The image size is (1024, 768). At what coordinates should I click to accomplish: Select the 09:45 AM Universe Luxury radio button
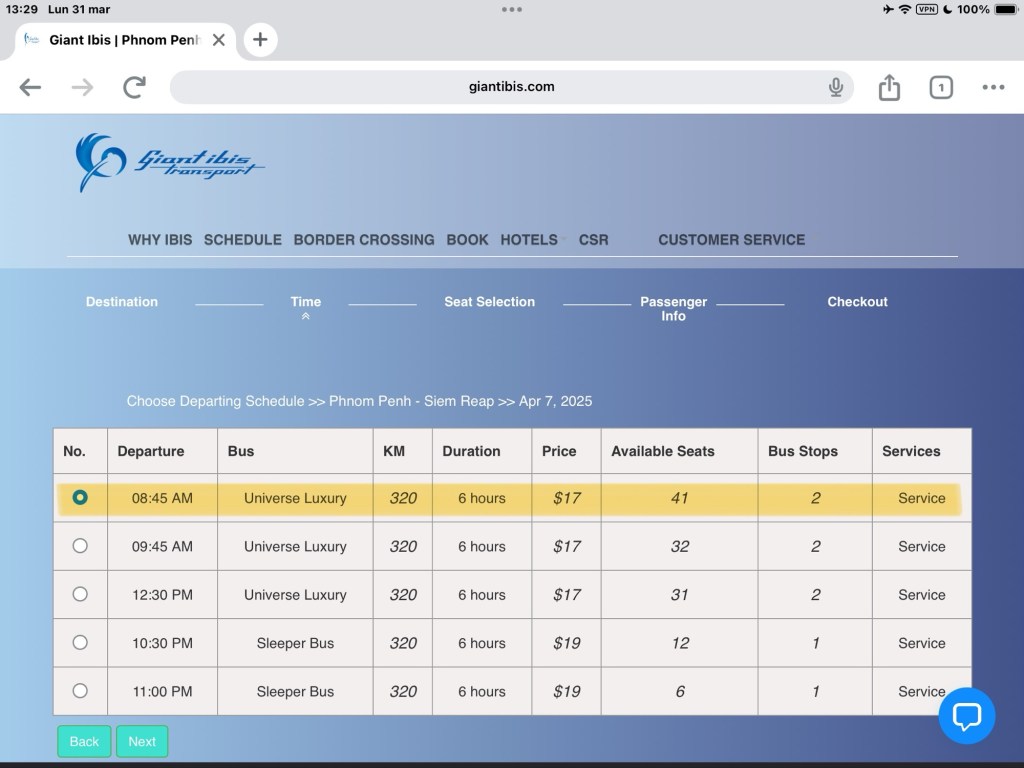[x=80, y=546]
